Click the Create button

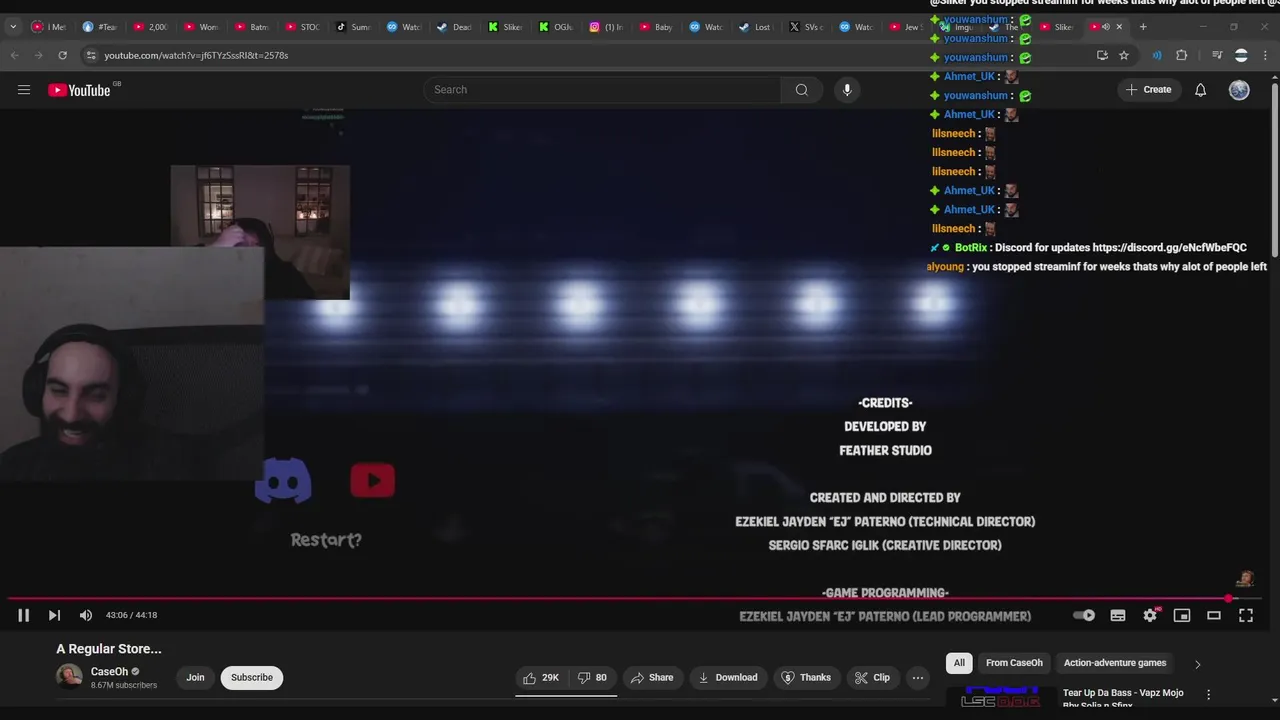click(x=1148, y=90)
